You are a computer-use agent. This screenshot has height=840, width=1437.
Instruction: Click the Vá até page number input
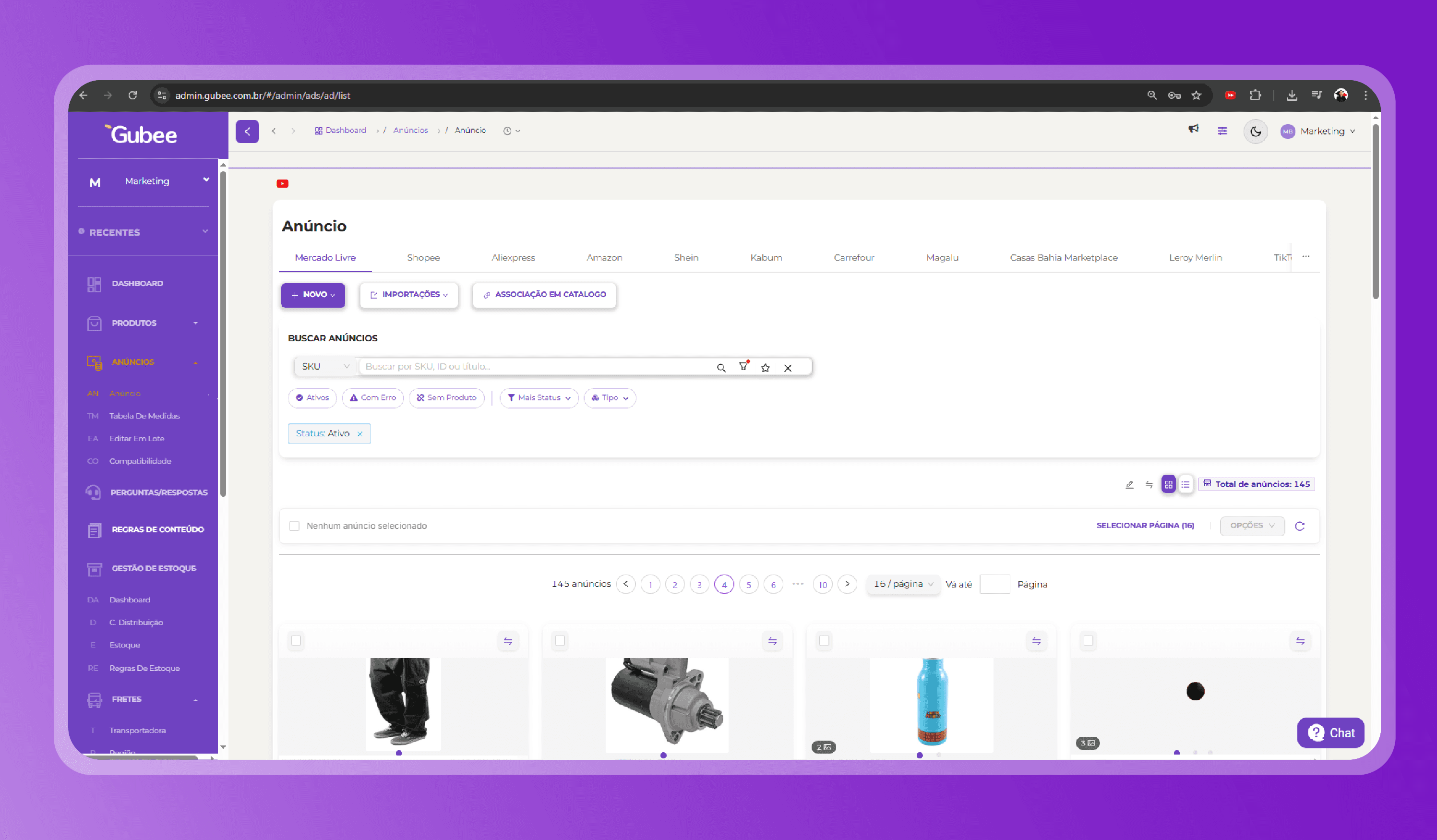click(994, 584)
